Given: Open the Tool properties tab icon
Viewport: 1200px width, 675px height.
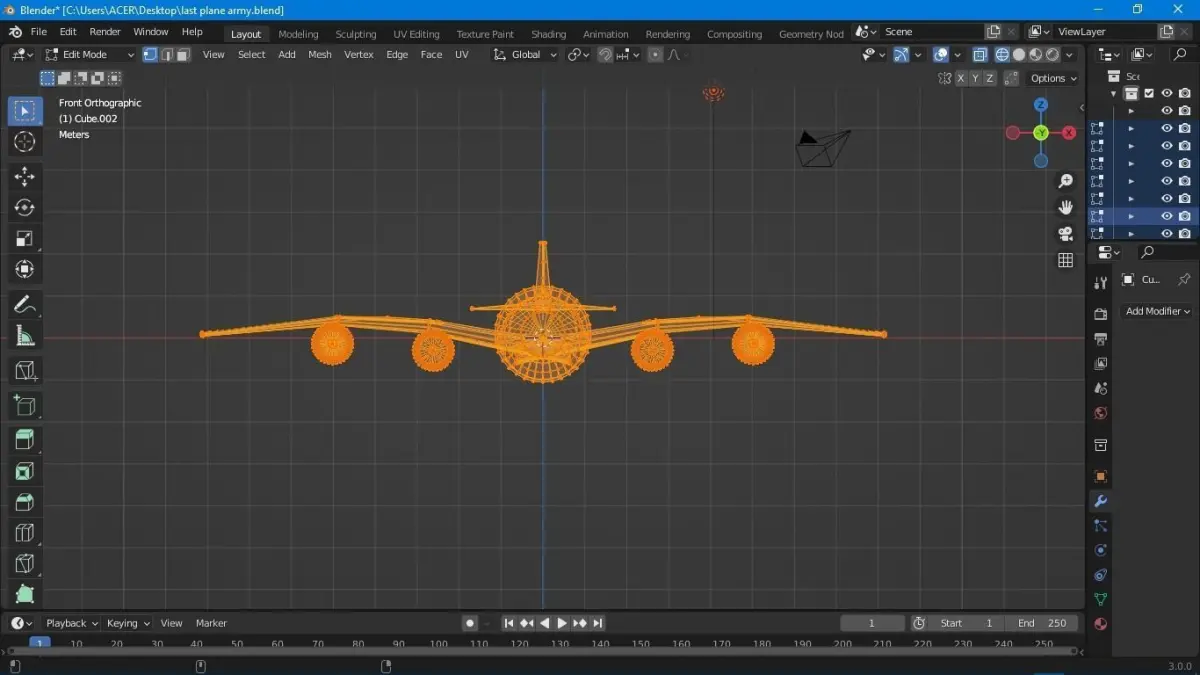Looking at the screenshot, I should [1101, 283].
